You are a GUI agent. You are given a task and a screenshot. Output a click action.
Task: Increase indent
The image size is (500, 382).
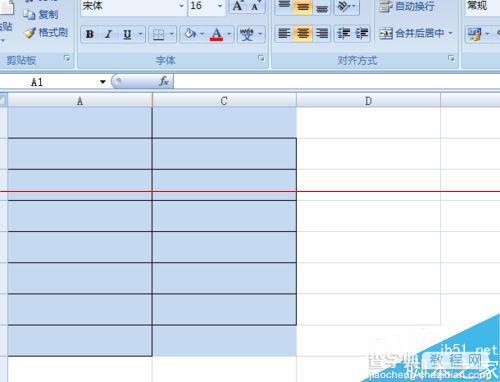pyautogui.click(x=361, y=34)
